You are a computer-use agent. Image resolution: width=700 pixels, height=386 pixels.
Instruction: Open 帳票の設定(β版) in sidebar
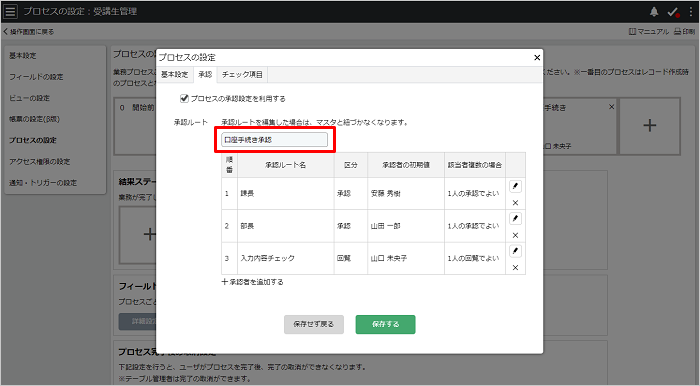[34, 119]
